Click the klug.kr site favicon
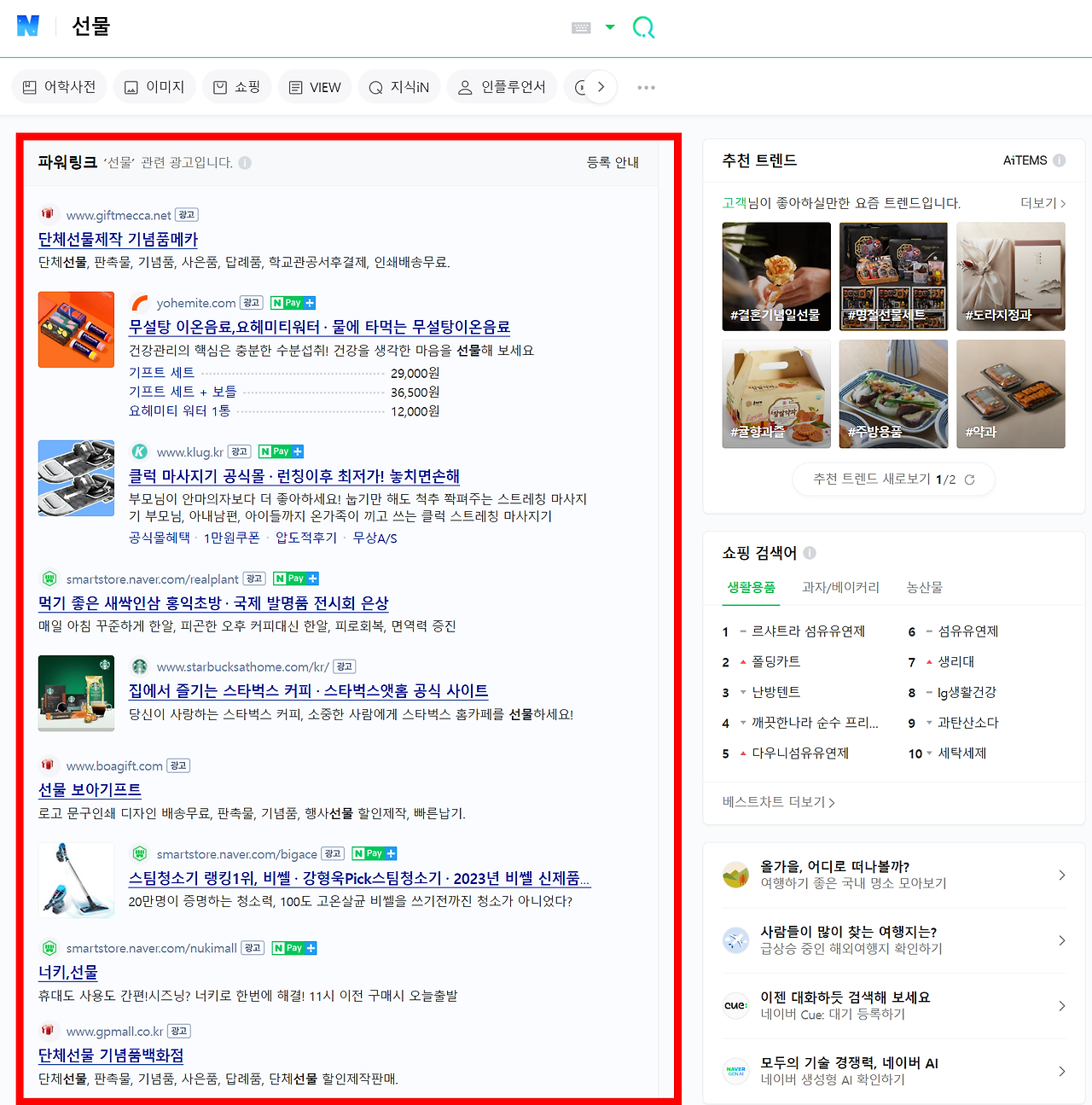This screenshot has width=1092, height=1105. pyautogui.click(x=140, y=451)
